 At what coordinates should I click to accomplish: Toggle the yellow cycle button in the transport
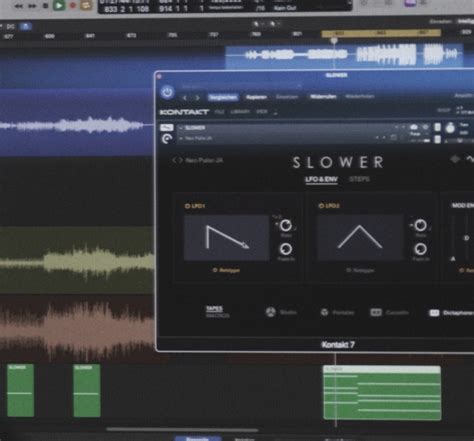[x=86, y=5]
